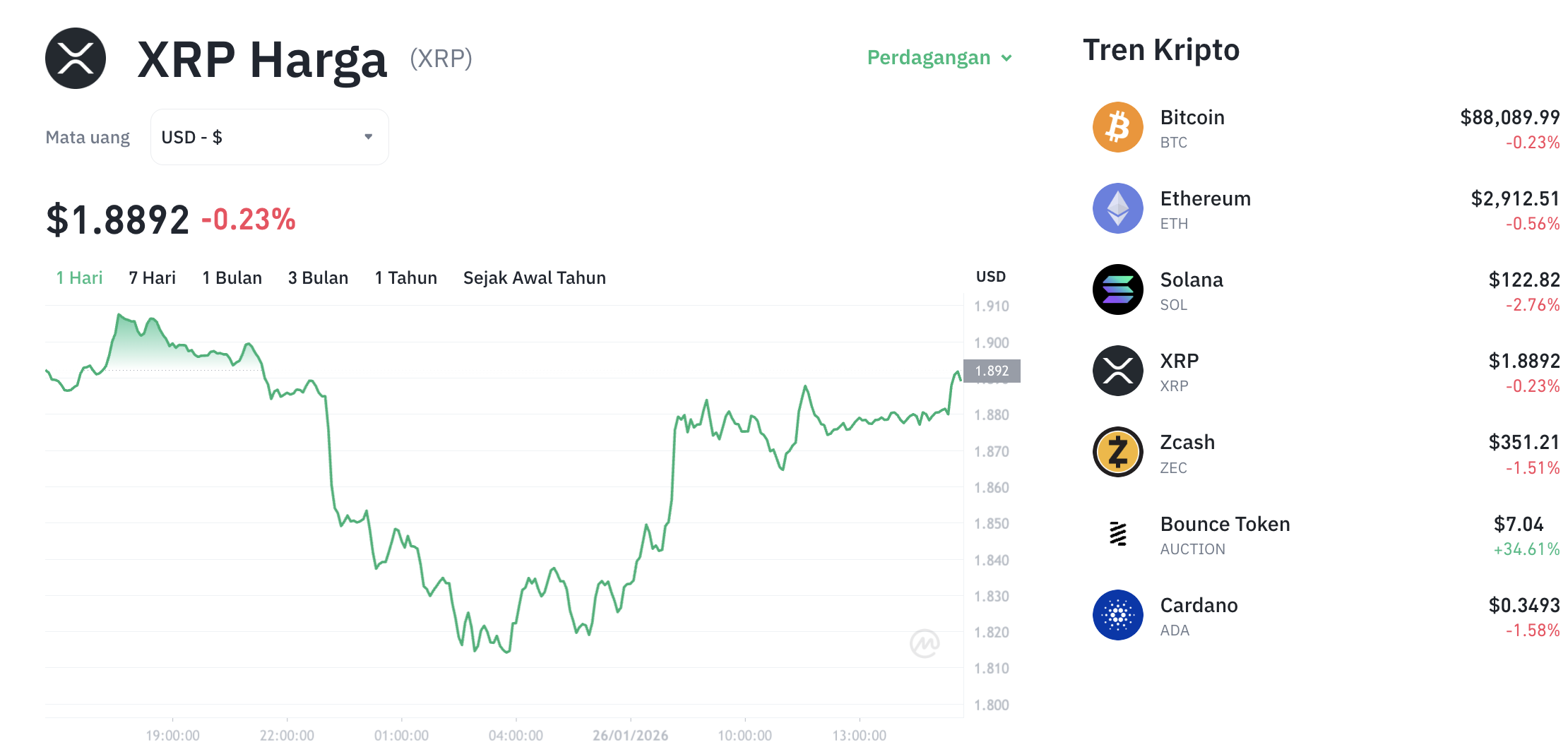Activate the 1 Tahun chart option
Viewport: 1568px width, 747px height.
click(x=405, y=277)
